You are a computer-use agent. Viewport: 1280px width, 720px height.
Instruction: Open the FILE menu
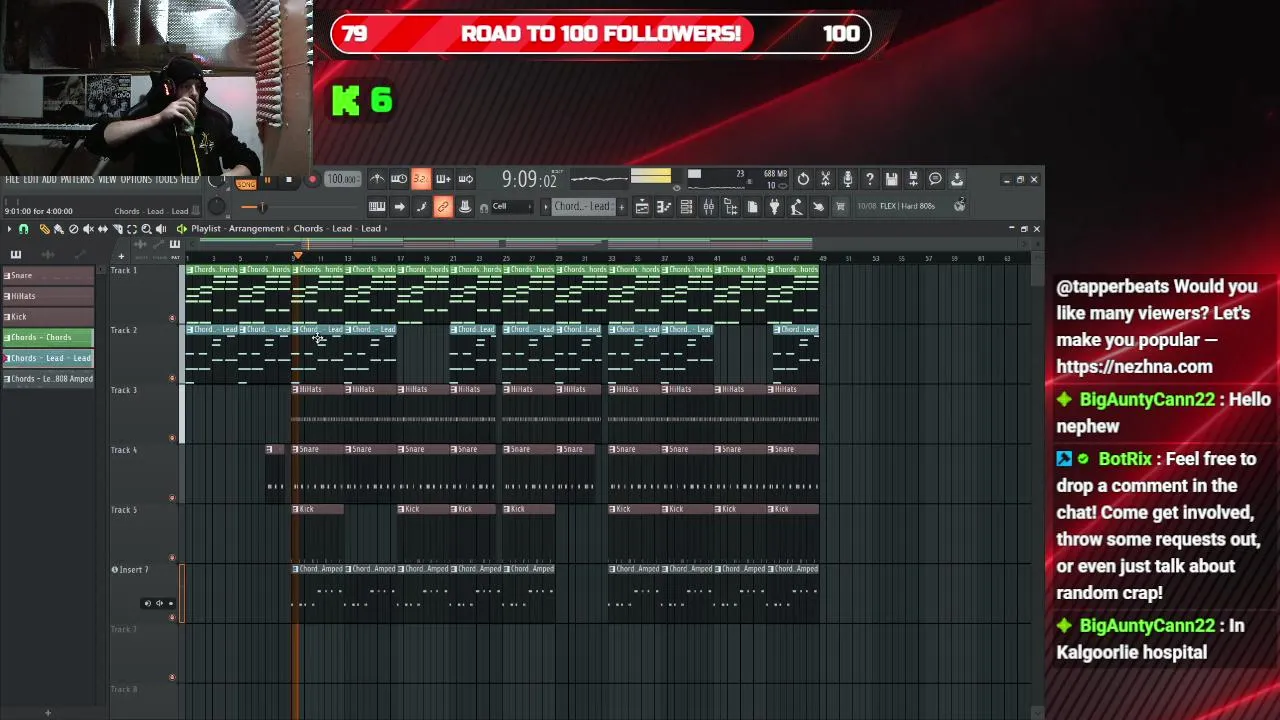(x=12, y=180)
